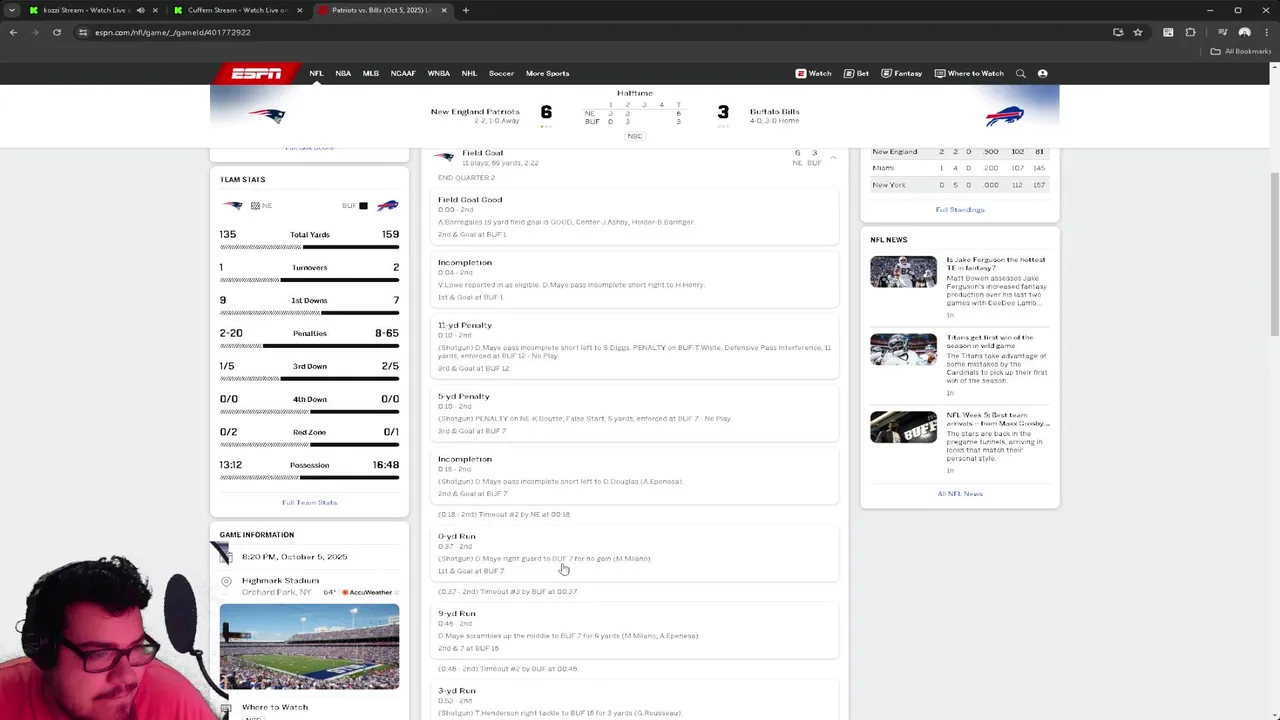Screen dimensions: 1280x720
Task: Click the Week 5 arrivals article thumbnail
Action: 903,427
